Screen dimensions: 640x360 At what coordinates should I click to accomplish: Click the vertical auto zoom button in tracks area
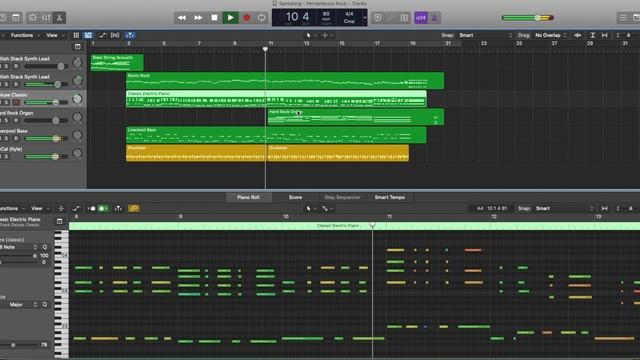592,36
